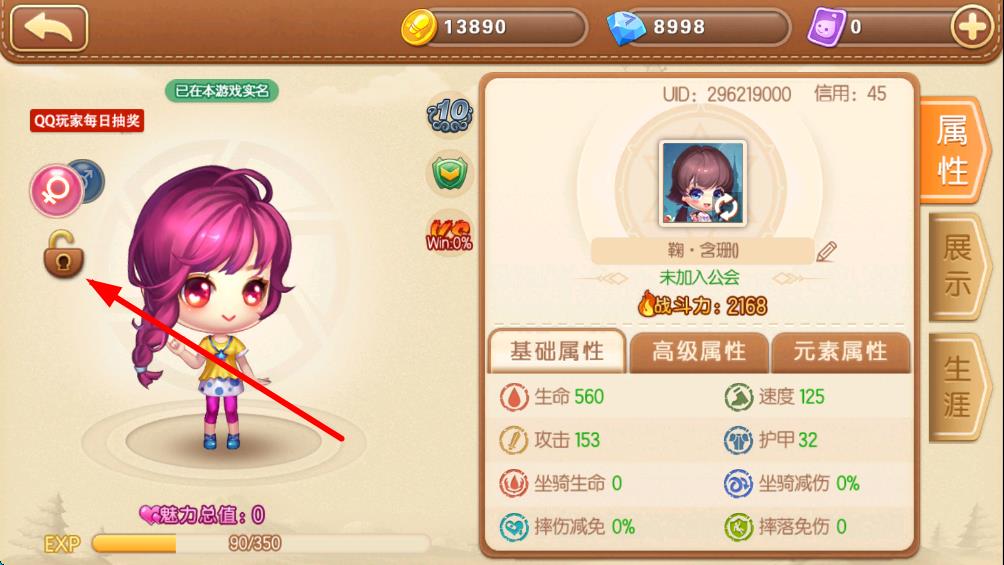Click the plus icon to add currency
Screen dimensions: 1004x565
click(972, 28)
